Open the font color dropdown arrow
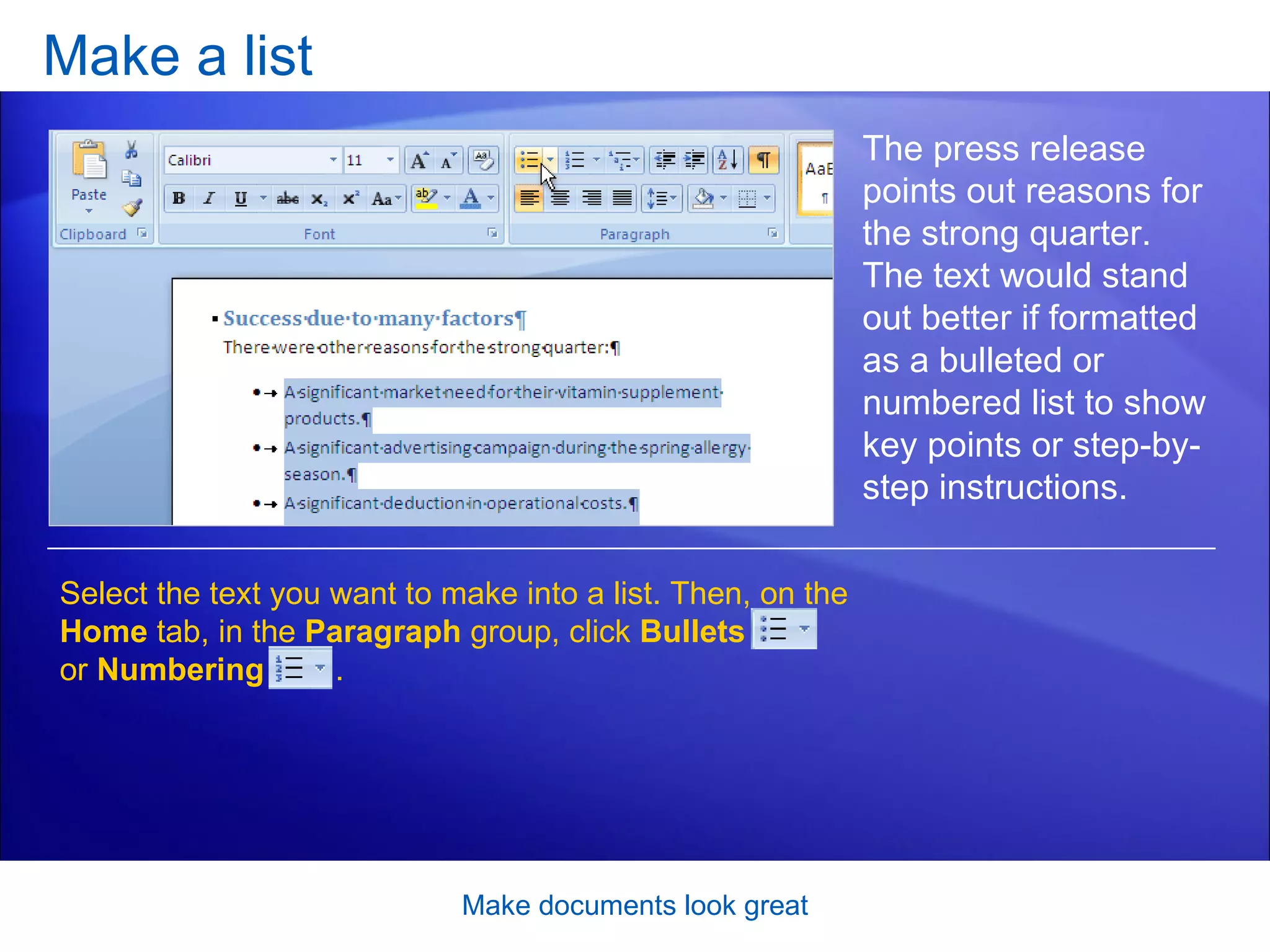This screenshot has height=952, width=1270. coord(491,198)
